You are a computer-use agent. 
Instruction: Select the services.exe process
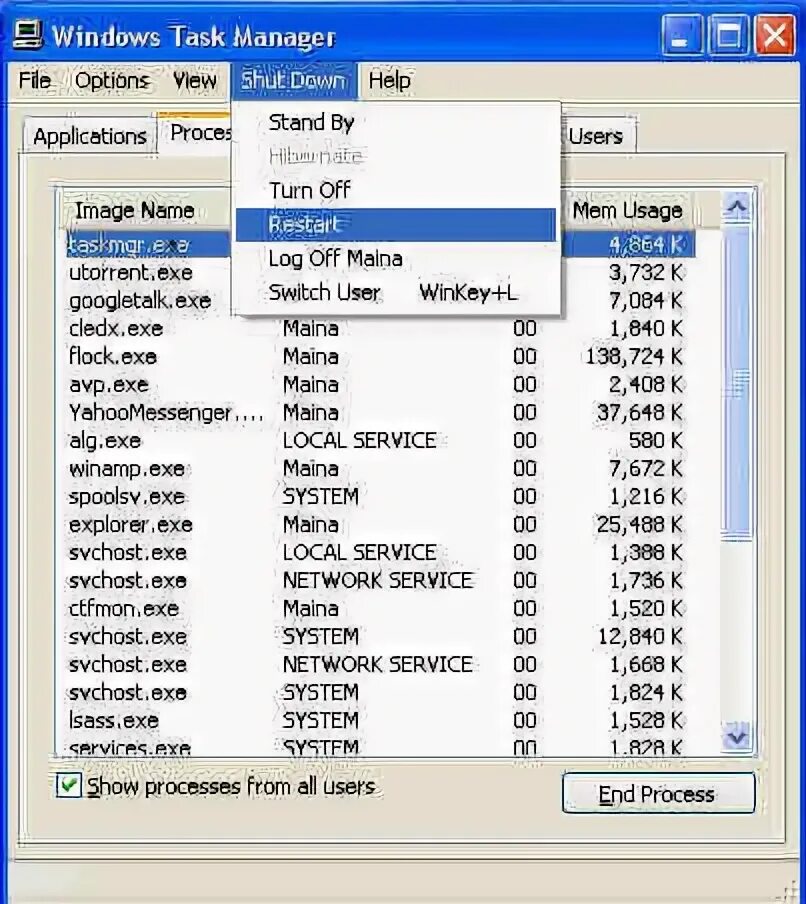point(381,747)
